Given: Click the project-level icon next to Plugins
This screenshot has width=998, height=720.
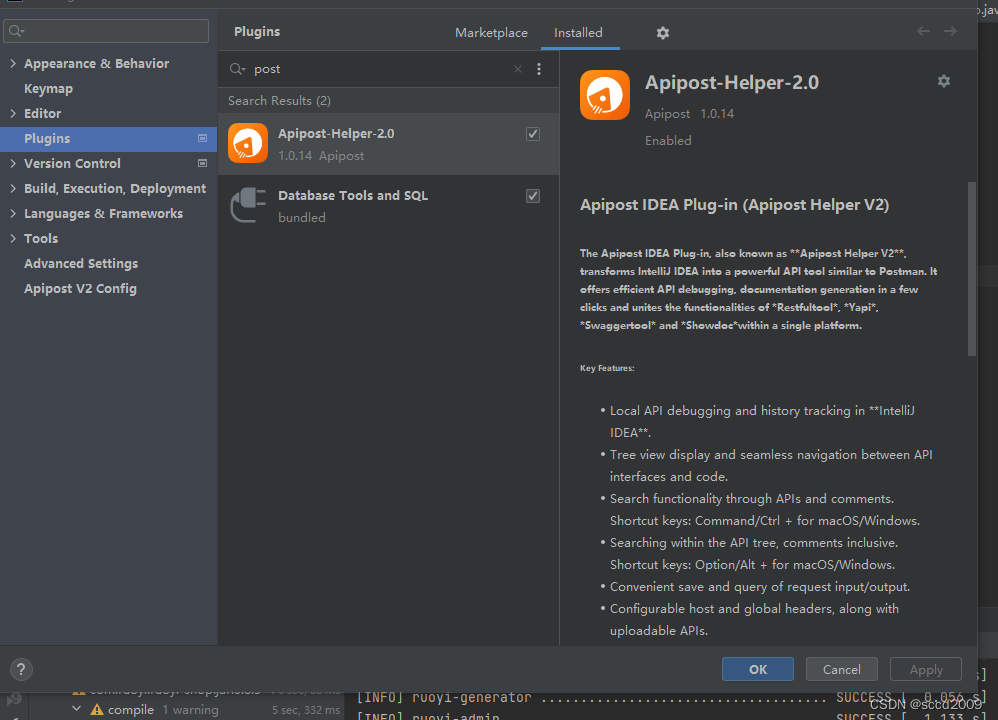Looking at the screenshot, I should pyautogui.click(x=202, y=138).
